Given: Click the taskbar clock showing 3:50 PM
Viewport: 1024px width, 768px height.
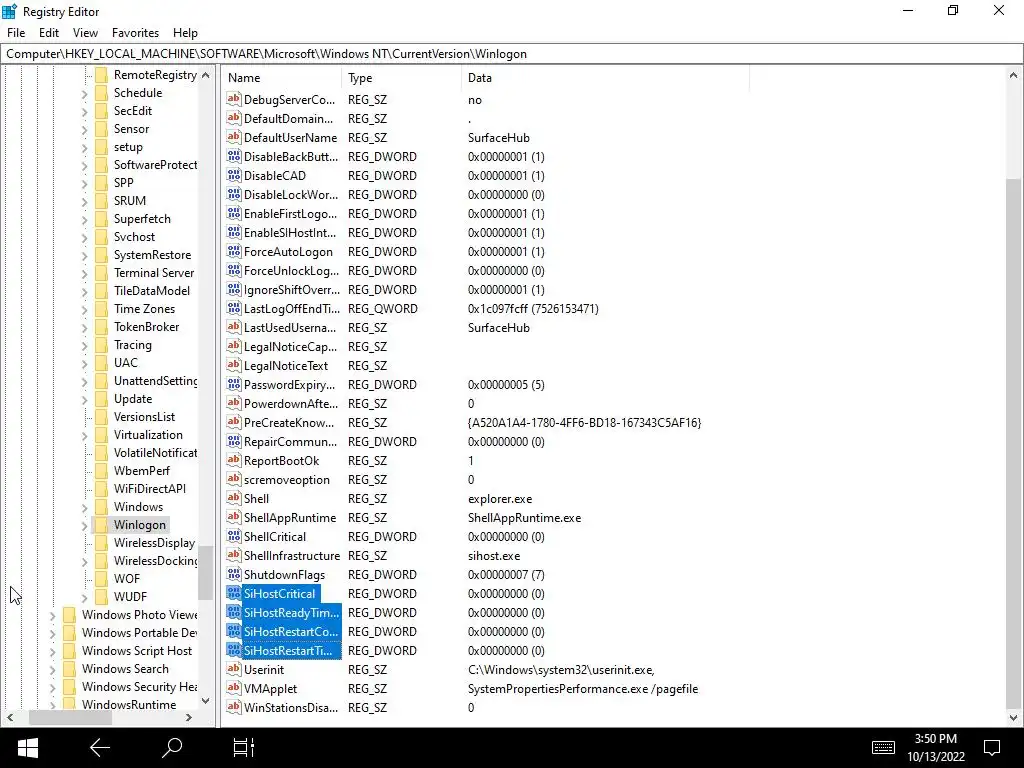Looking at the screenshot, I should click(935, 748).
